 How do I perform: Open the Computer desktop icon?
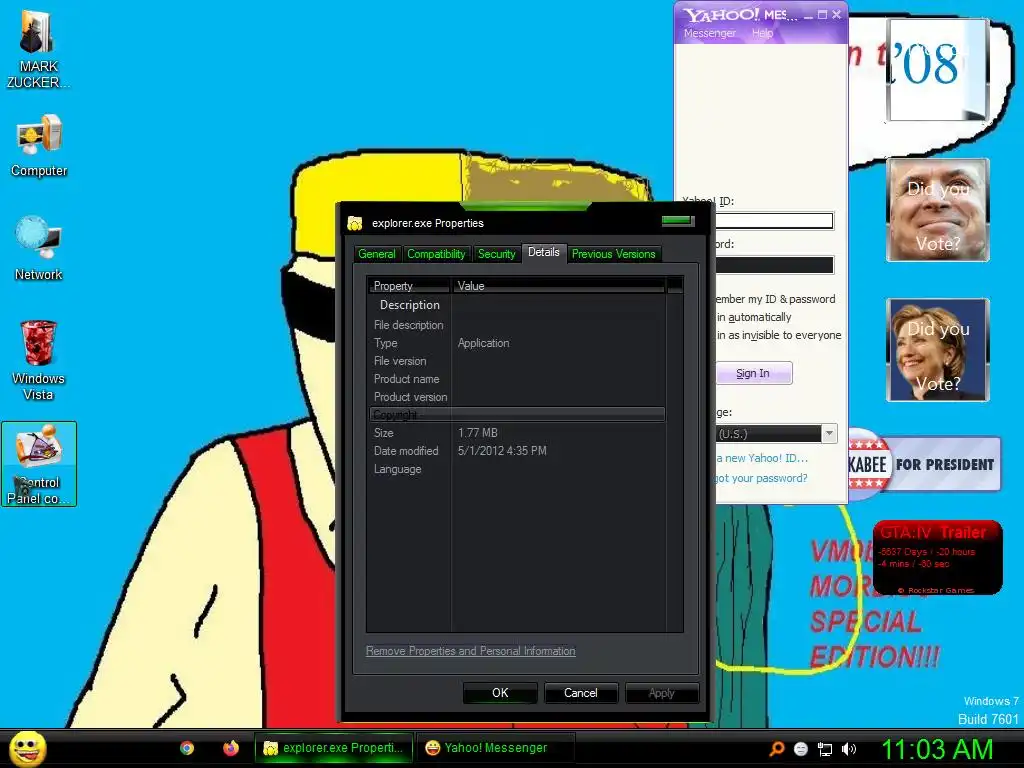(x=39, y=145)
